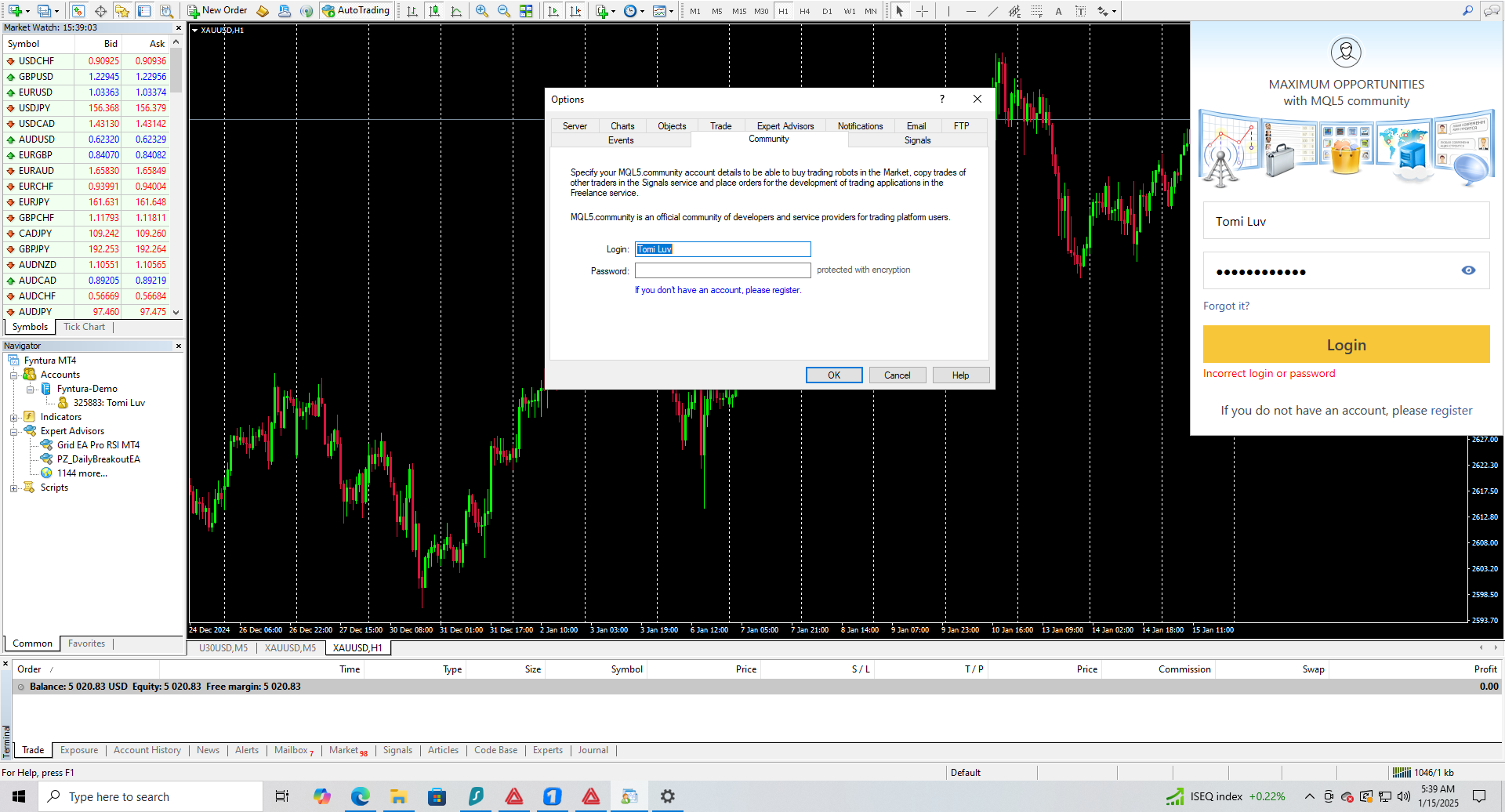Screen dimensions: 1505x812
Task: Open the Notifications tab in Options
Action: pyautogui.click(x=860, y=126)
